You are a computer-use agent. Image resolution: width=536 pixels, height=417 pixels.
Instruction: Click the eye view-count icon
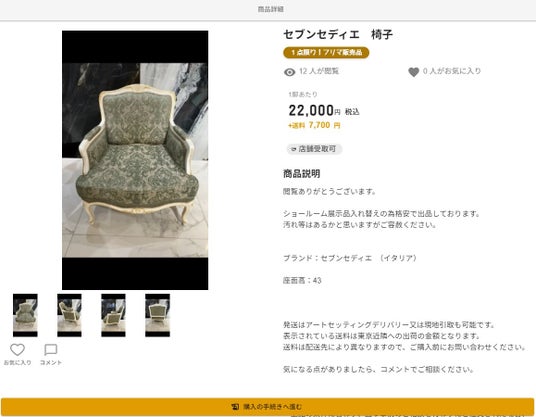[x=290, y=72]
